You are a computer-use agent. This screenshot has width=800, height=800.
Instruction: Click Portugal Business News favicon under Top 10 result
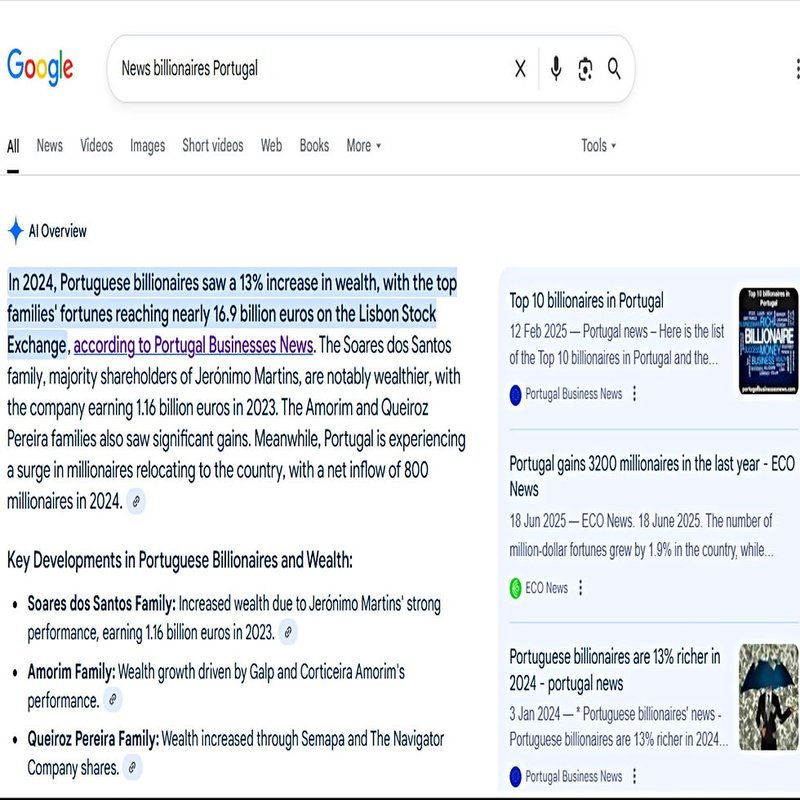click(x=515, y=394)
